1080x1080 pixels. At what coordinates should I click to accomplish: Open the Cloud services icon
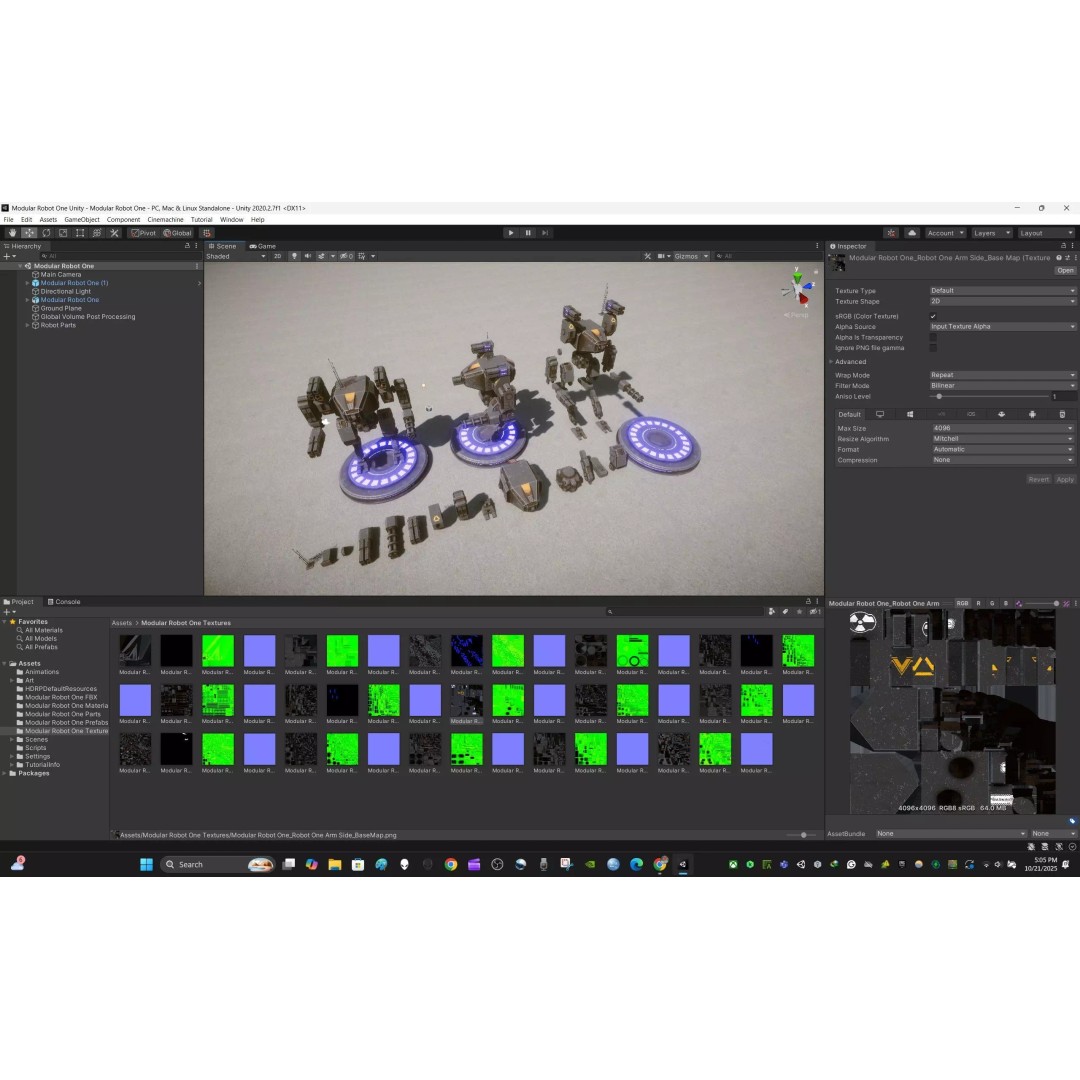[x=912, y=233]
